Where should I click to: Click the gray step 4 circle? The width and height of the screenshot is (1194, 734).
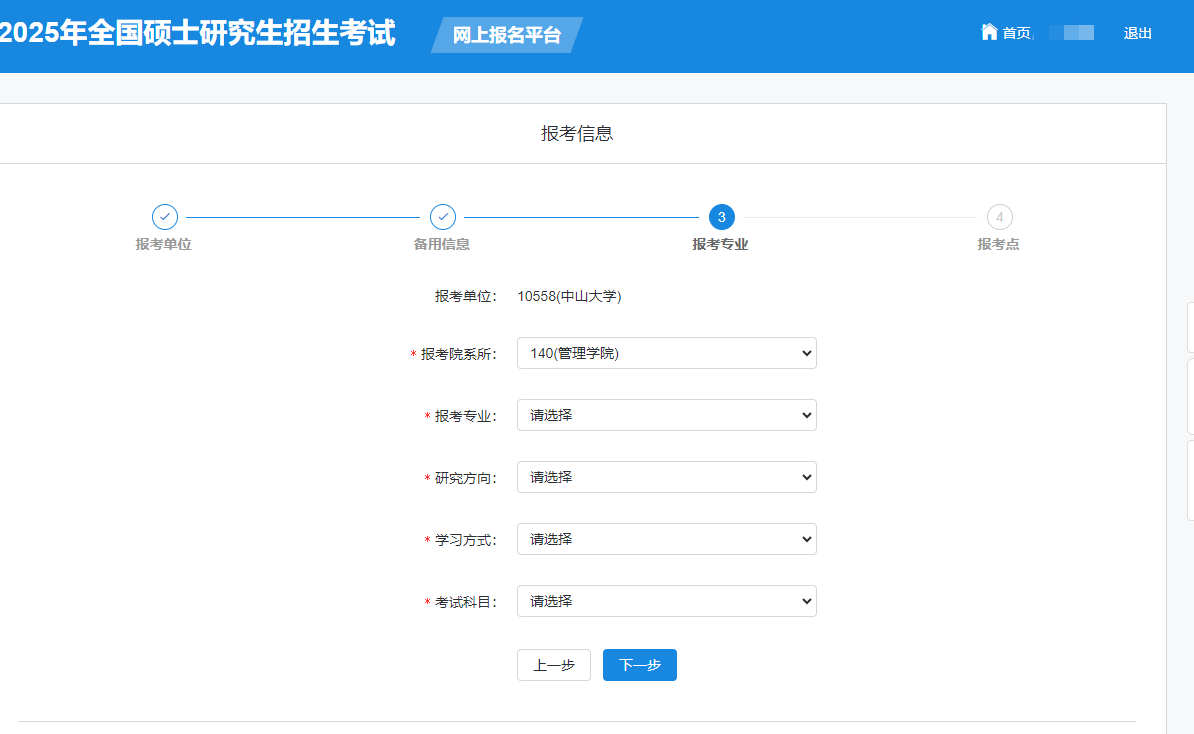click(999, 217)
